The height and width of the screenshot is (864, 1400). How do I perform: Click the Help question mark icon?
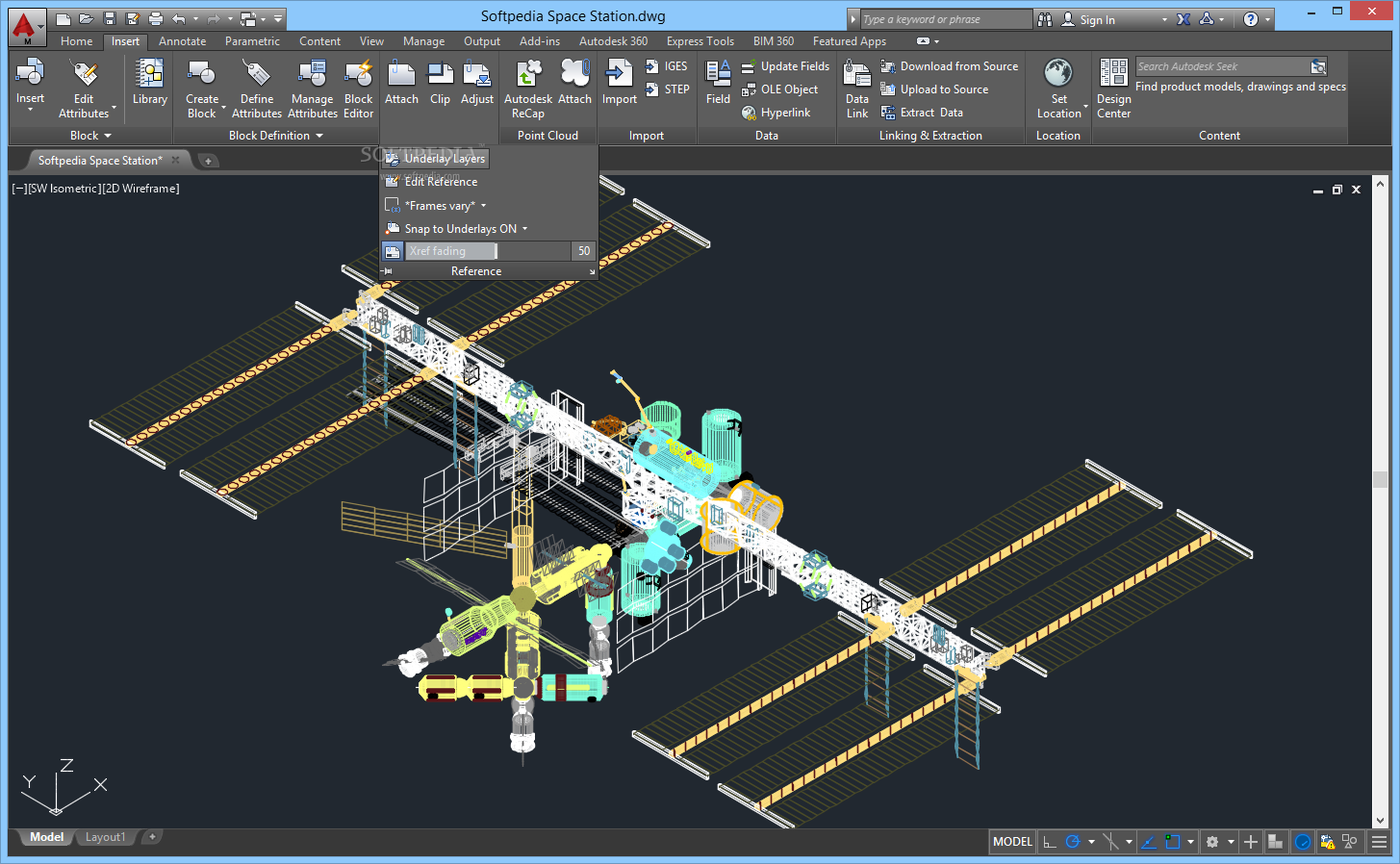[x=1250, y=19]
